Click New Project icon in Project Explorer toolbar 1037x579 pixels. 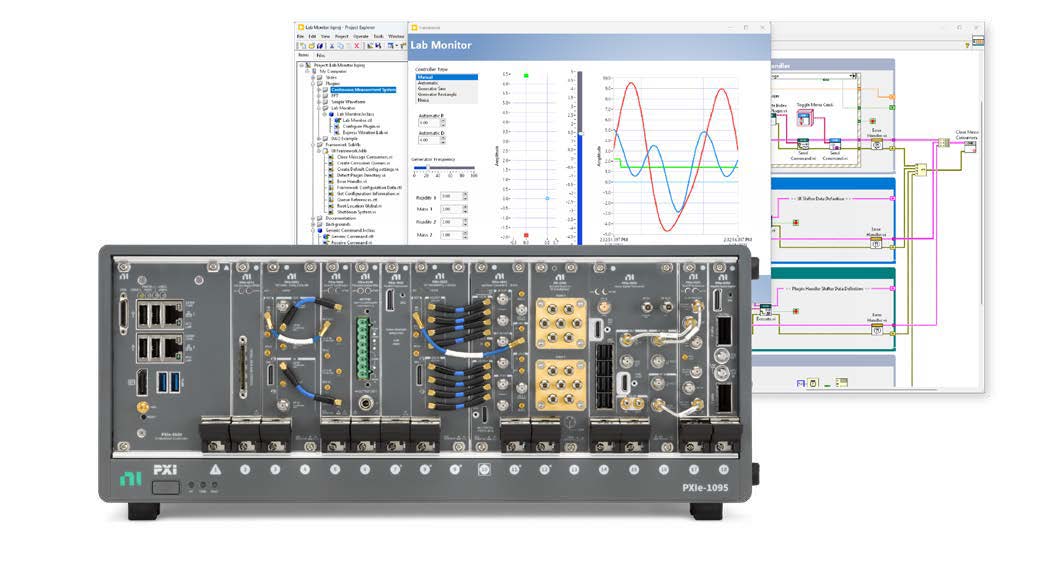point(302,46)
